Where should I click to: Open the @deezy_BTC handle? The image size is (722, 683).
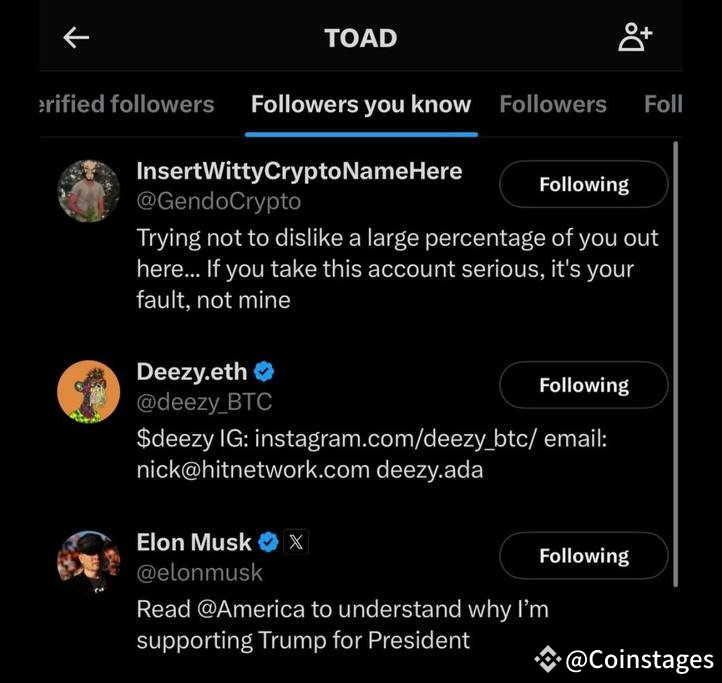[204, 402]
